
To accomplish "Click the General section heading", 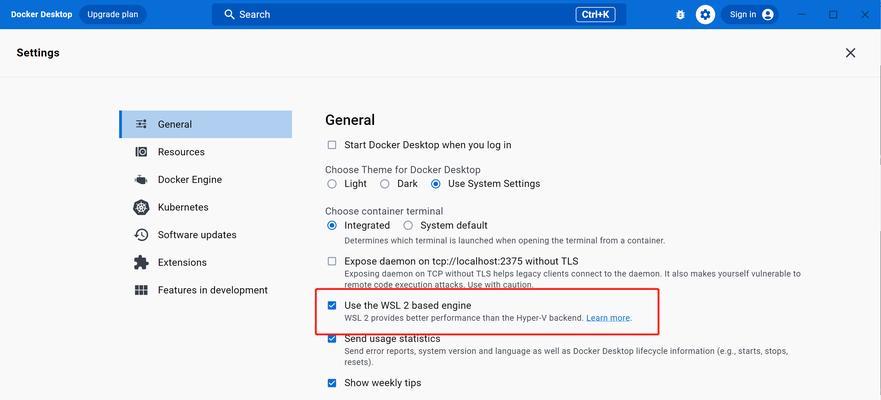I will coord(350,120).
